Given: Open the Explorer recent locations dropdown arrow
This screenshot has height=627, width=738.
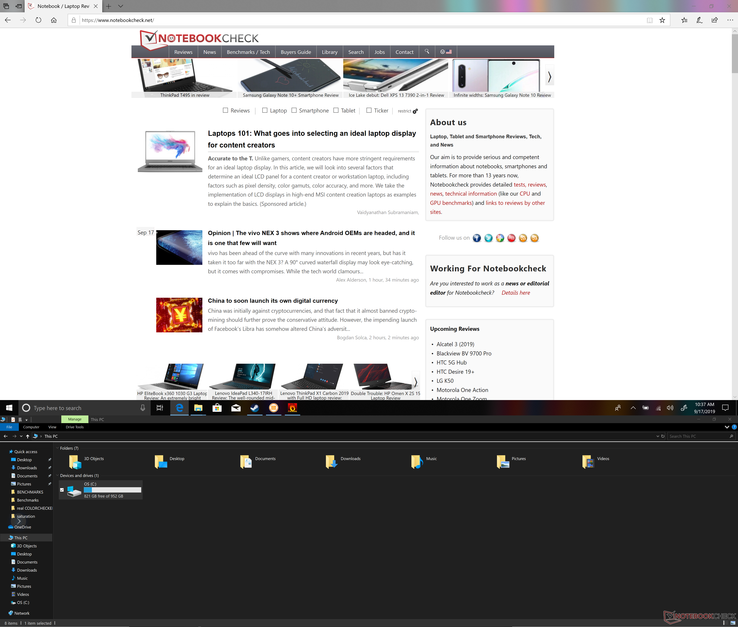Looking at the screenshot, I should click(22, 436).
